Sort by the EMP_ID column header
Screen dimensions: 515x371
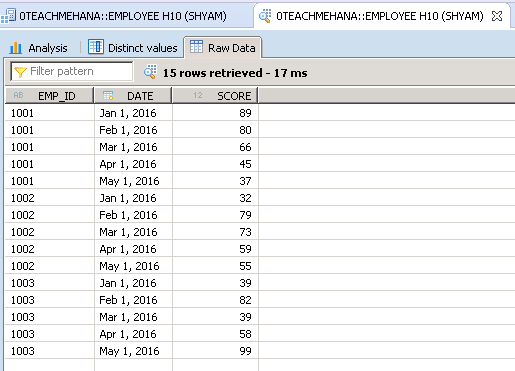coord(49,96)
